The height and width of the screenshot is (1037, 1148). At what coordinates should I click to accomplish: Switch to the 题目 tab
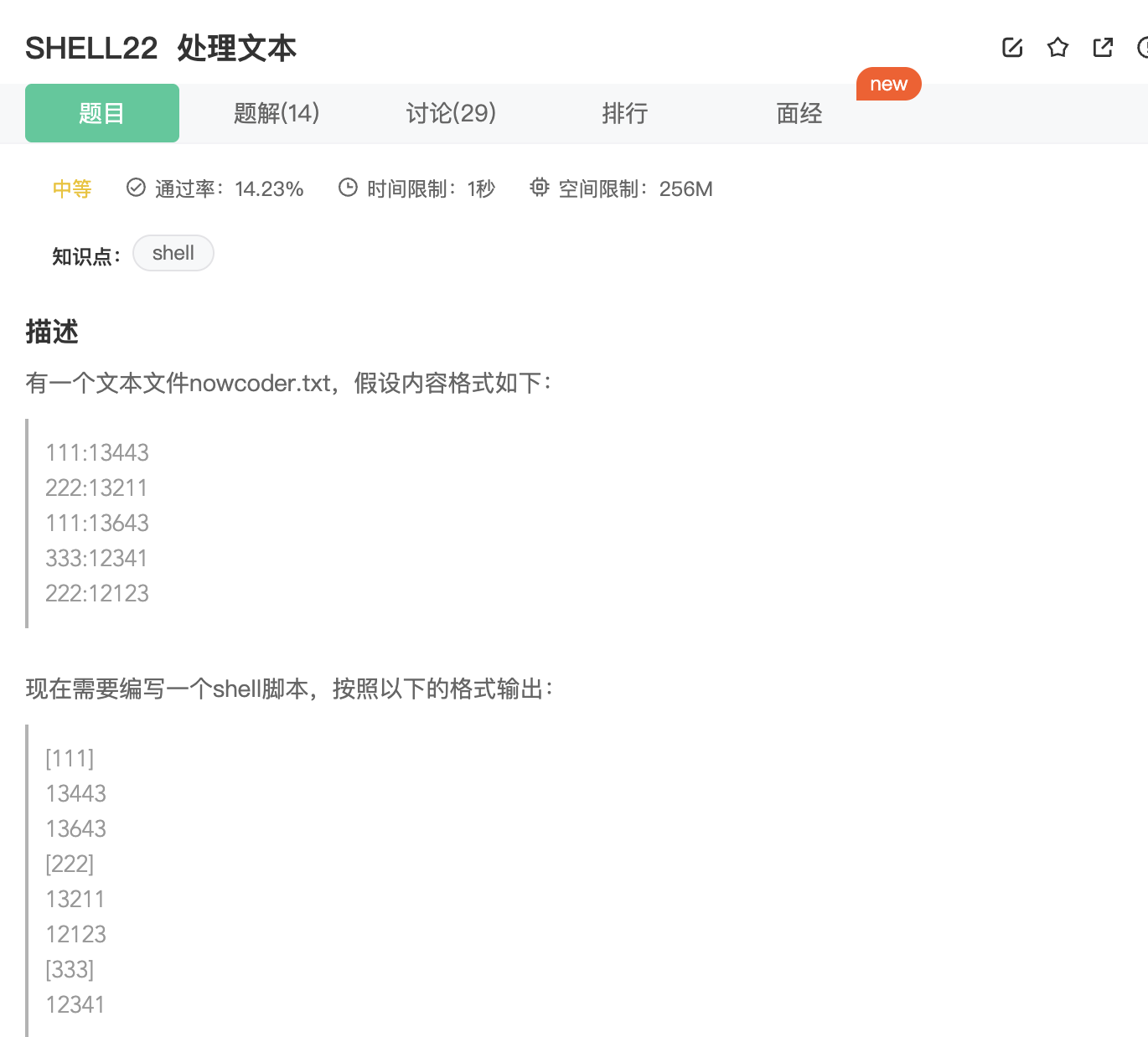(102, 113)
